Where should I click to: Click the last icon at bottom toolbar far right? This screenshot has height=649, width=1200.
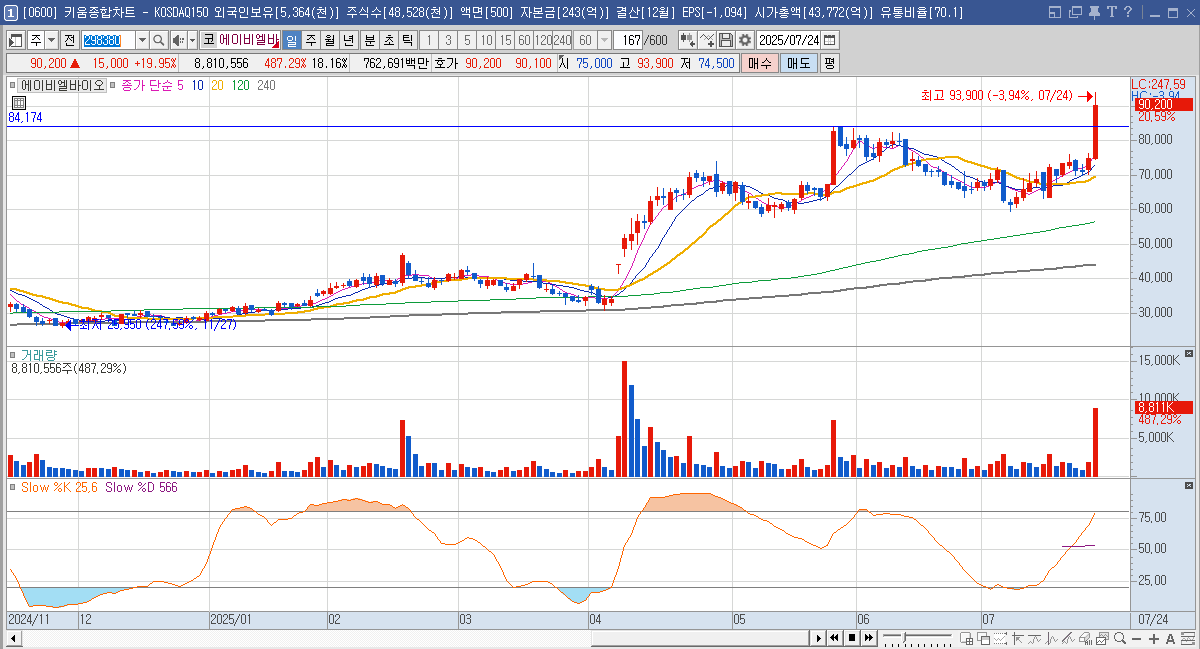pyautogui.click(x=1187, y=638)
